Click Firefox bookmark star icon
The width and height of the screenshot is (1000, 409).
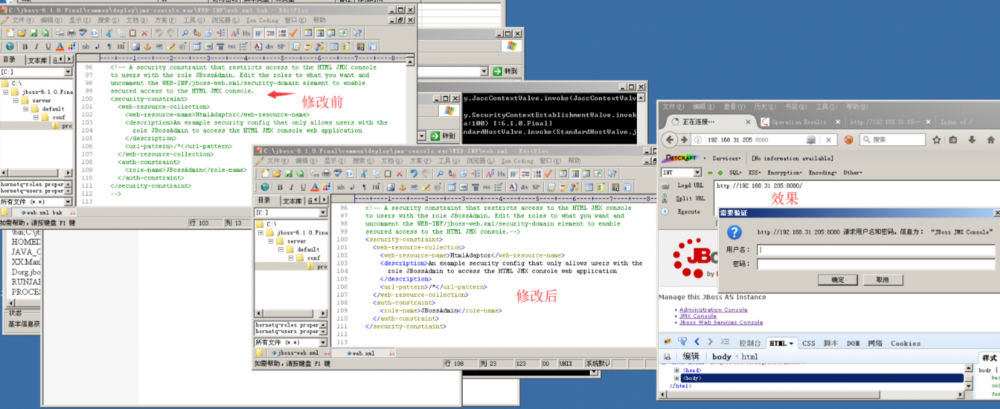pyautogui.click(x=936, y=140)
